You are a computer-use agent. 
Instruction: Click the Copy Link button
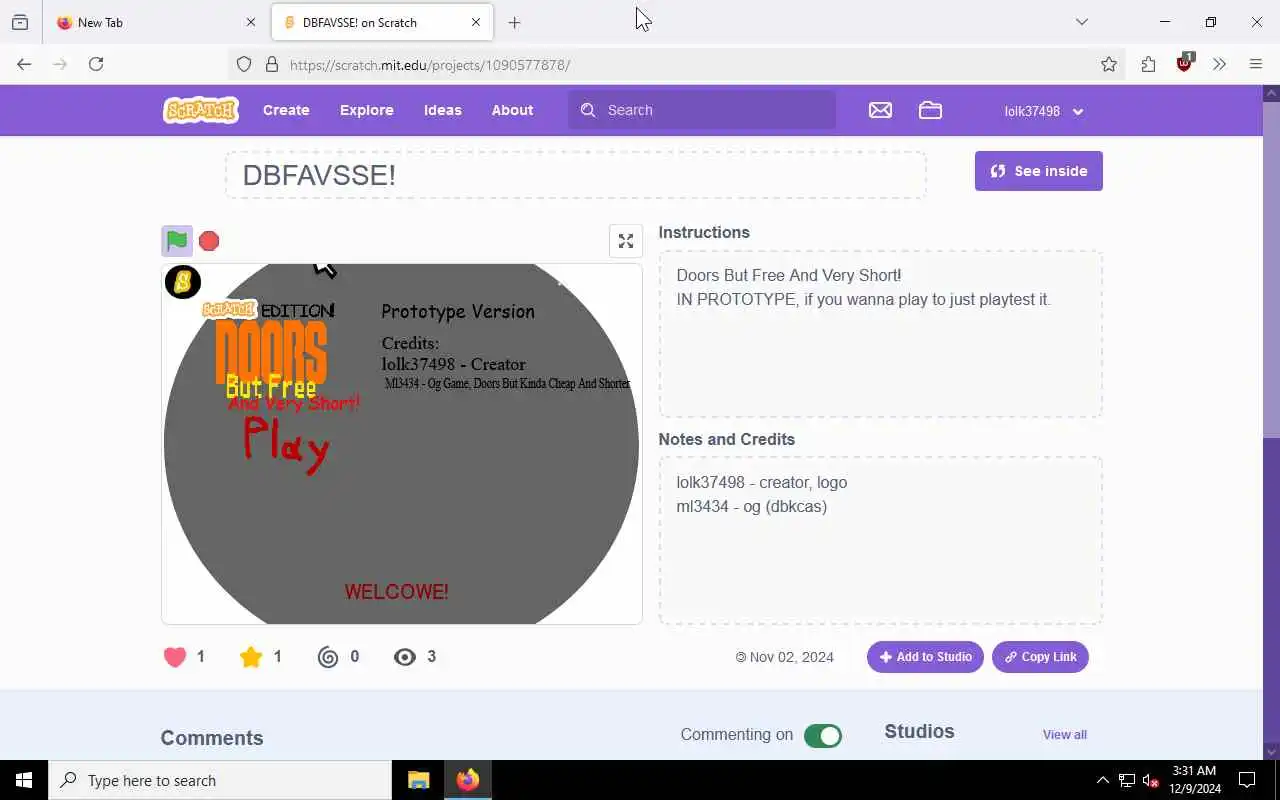(1040, 657)
